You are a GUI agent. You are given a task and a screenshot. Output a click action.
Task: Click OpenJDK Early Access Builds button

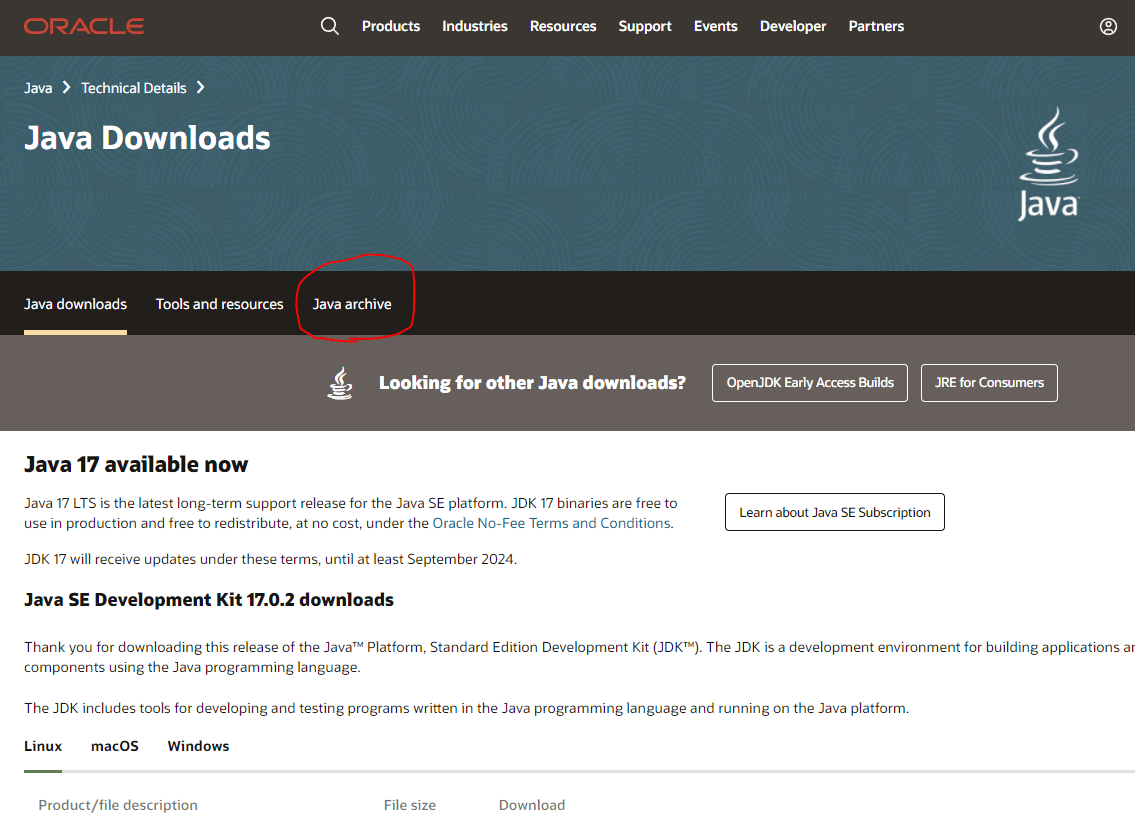810,383
